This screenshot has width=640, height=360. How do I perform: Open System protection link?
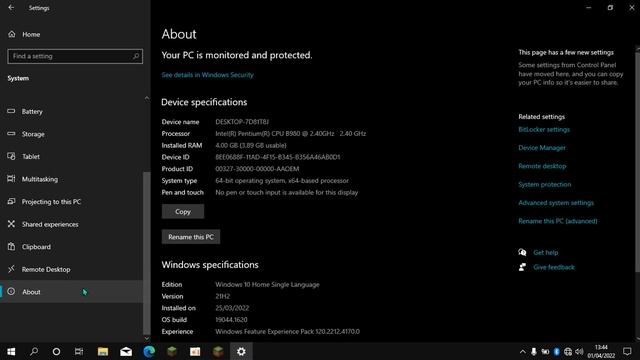tap(544, 184)
